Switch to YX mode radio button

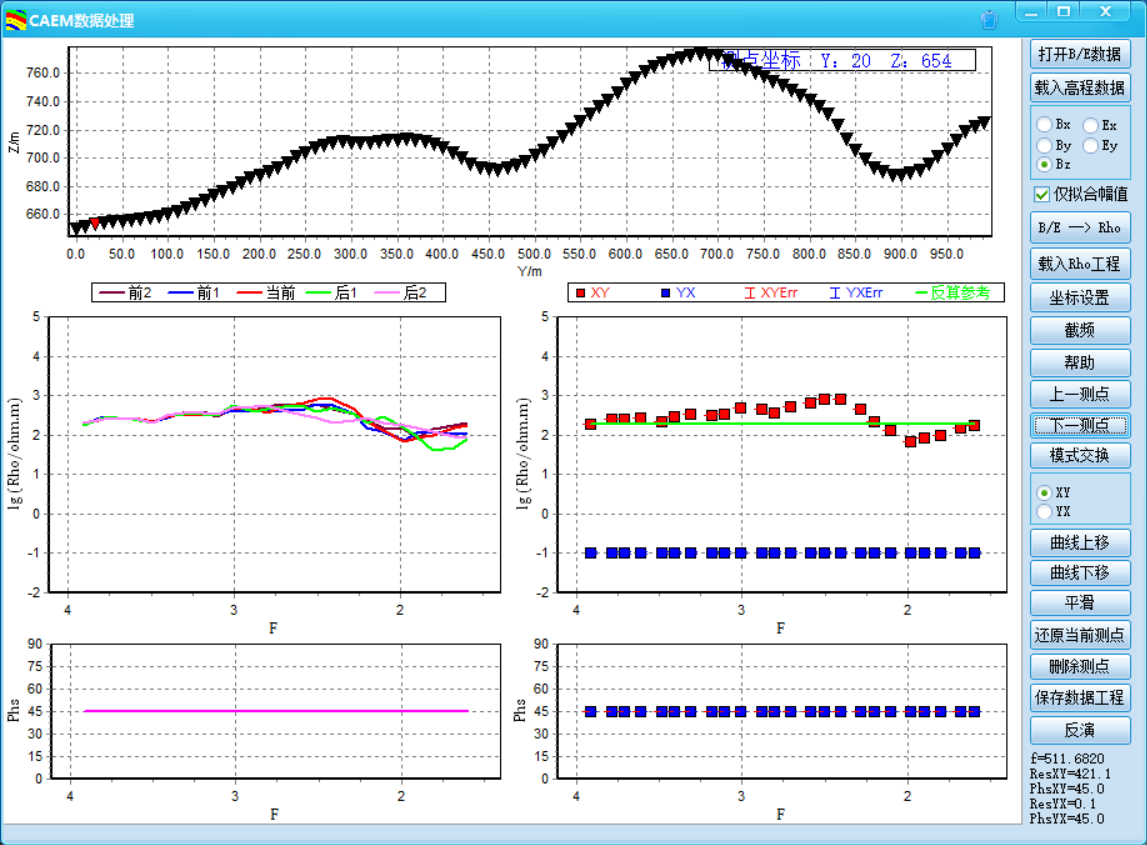tap(1044, 512)
